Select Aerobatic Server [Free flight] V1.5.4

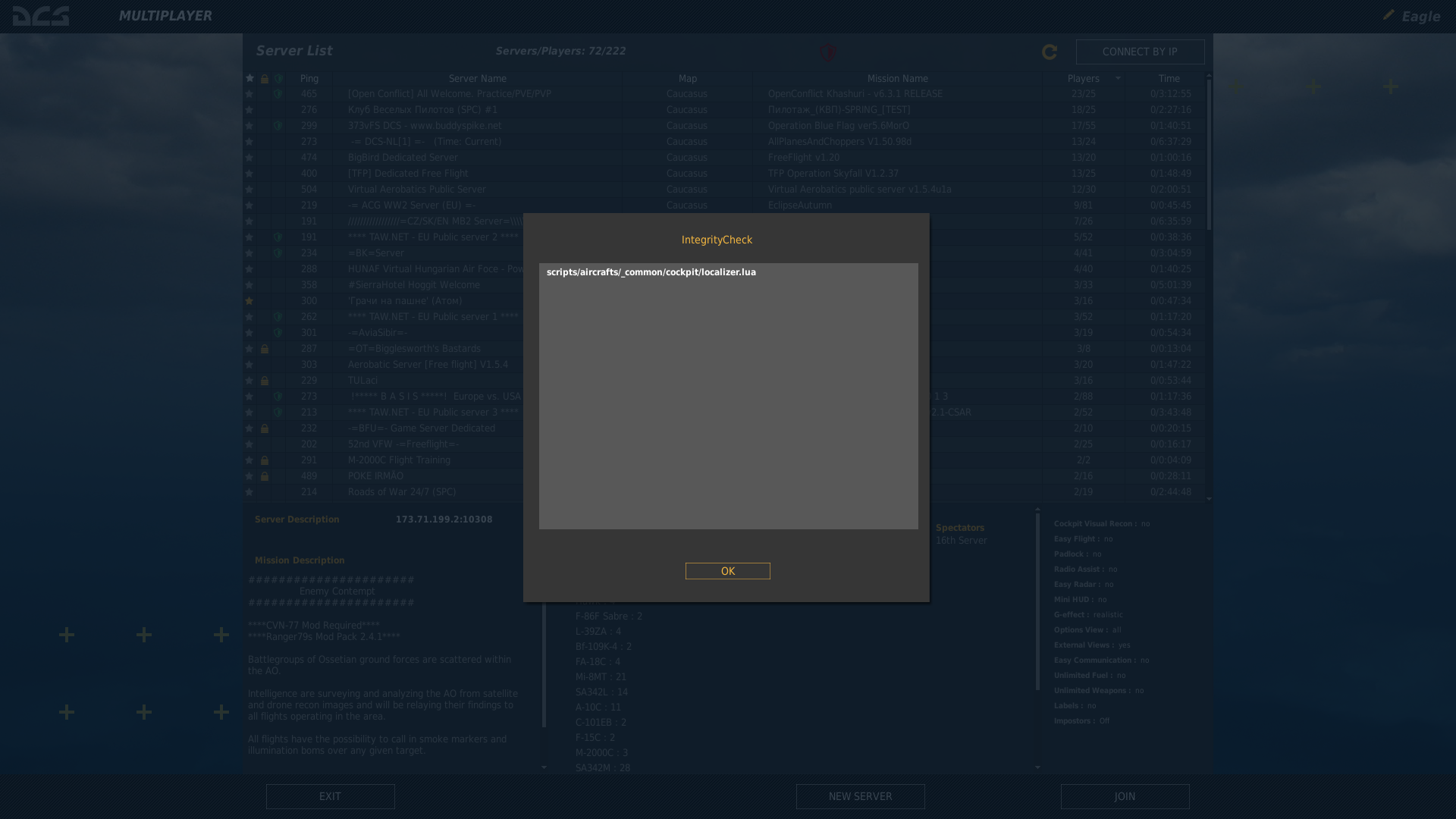click(428, 365)
